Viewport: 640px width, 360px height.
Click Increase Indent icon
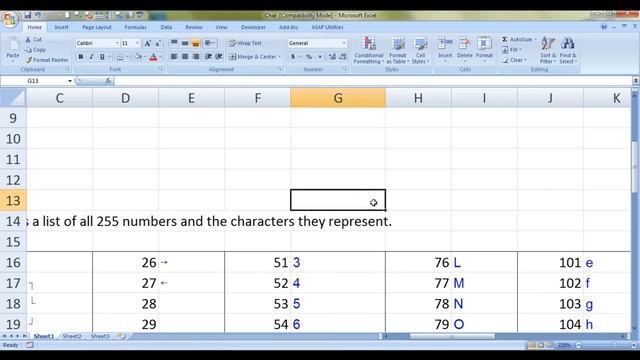(x=219, y=57)
